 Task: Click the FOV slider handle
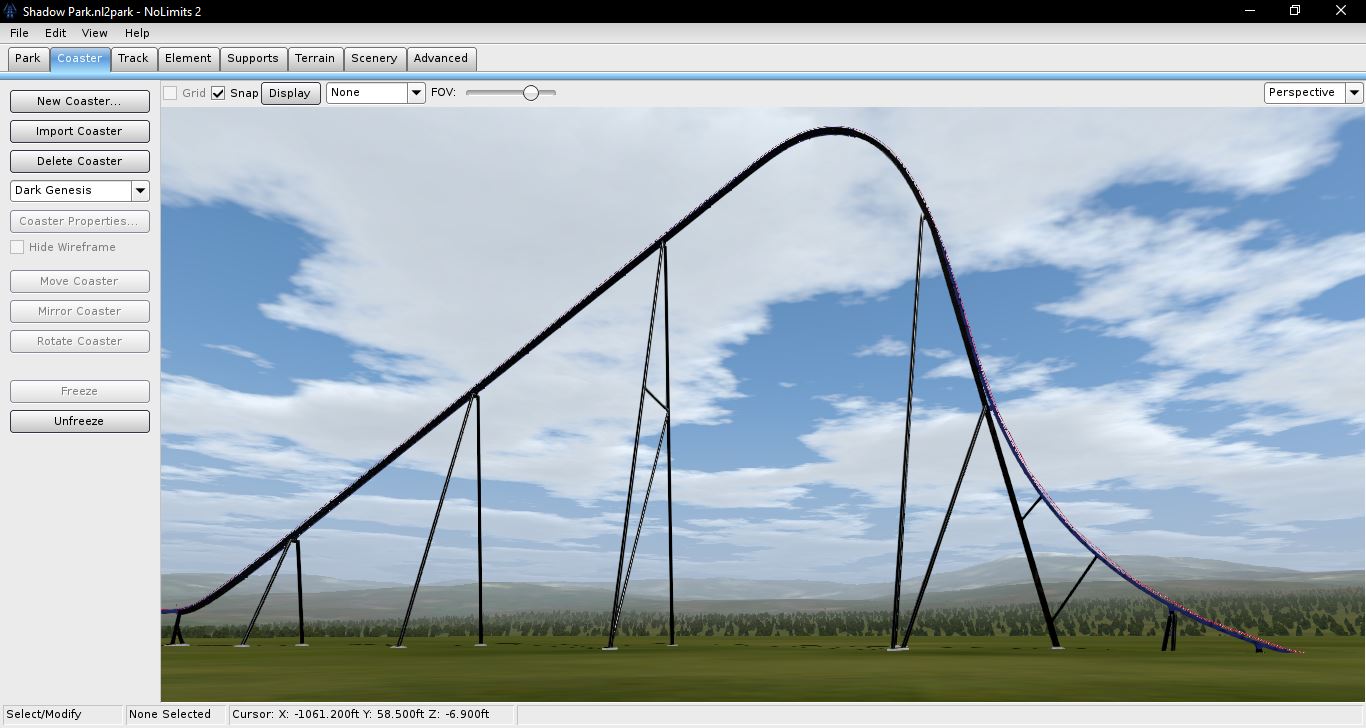click(531, 93)
